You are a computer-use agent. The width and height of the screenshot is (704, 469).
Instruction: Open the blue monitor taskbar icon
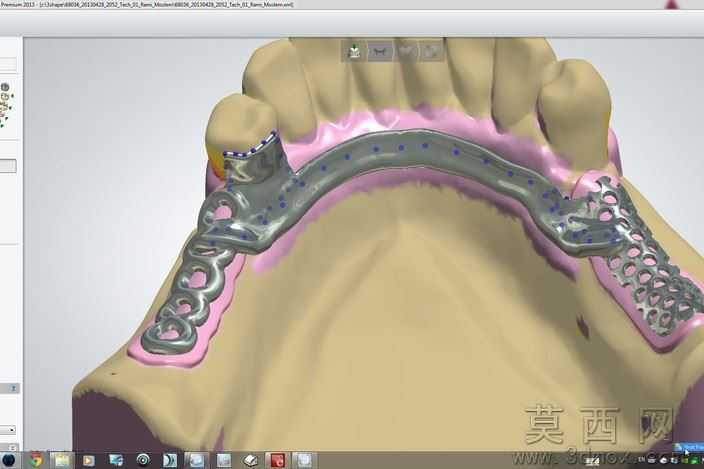[x=116, y=460]
